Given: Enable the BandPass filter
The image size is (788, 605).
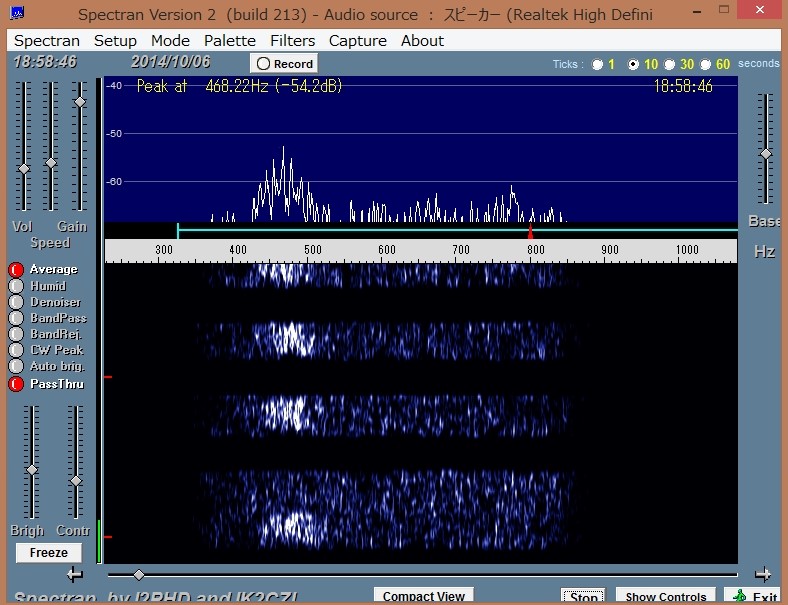Looking at the screenshot, I should click(x=16, y=318).
